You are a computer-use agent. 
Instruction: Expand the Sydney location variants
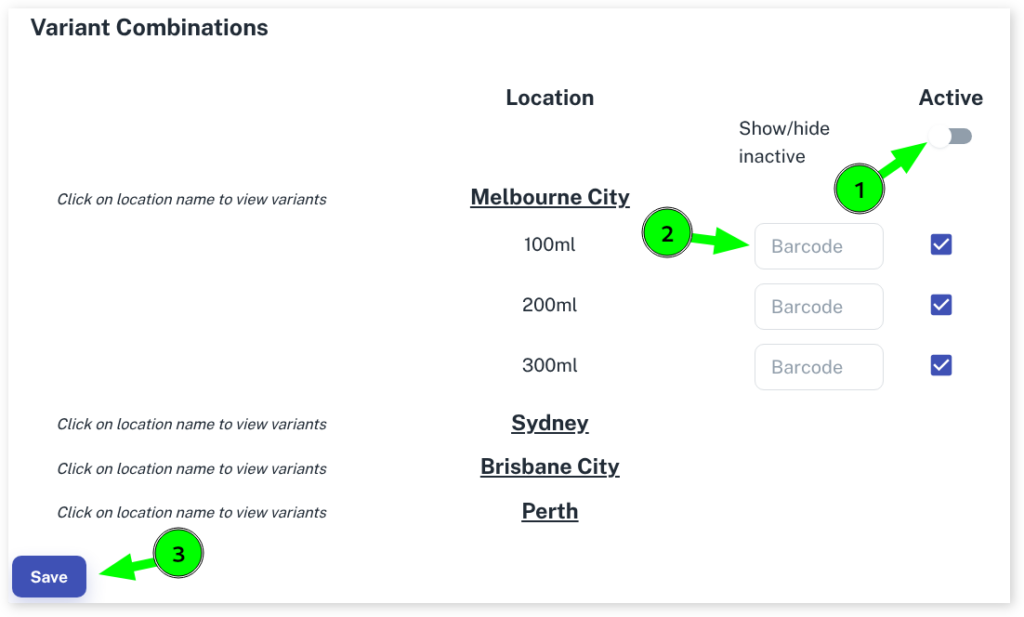tap(550, 423)
